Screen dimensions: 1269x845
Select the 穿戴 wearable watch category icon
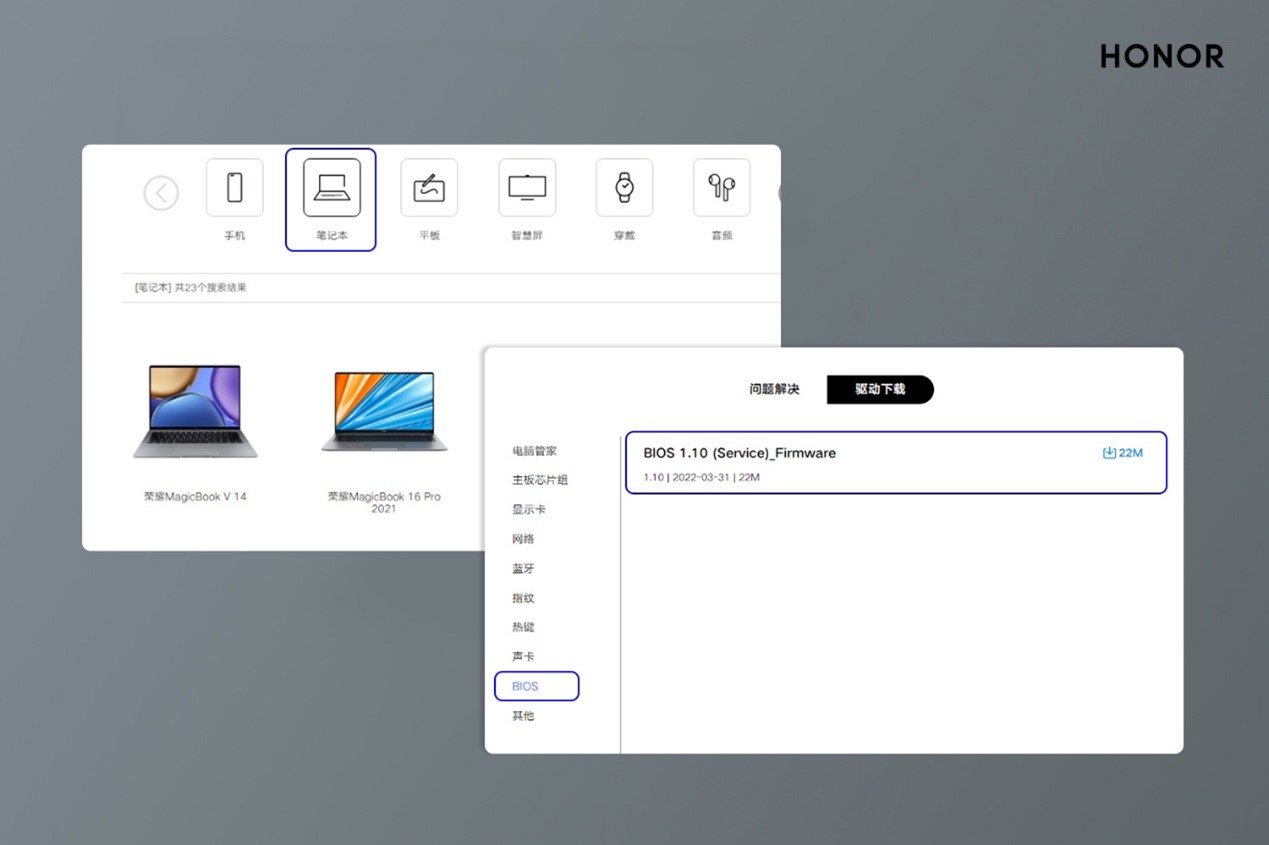tap(624, 187)
